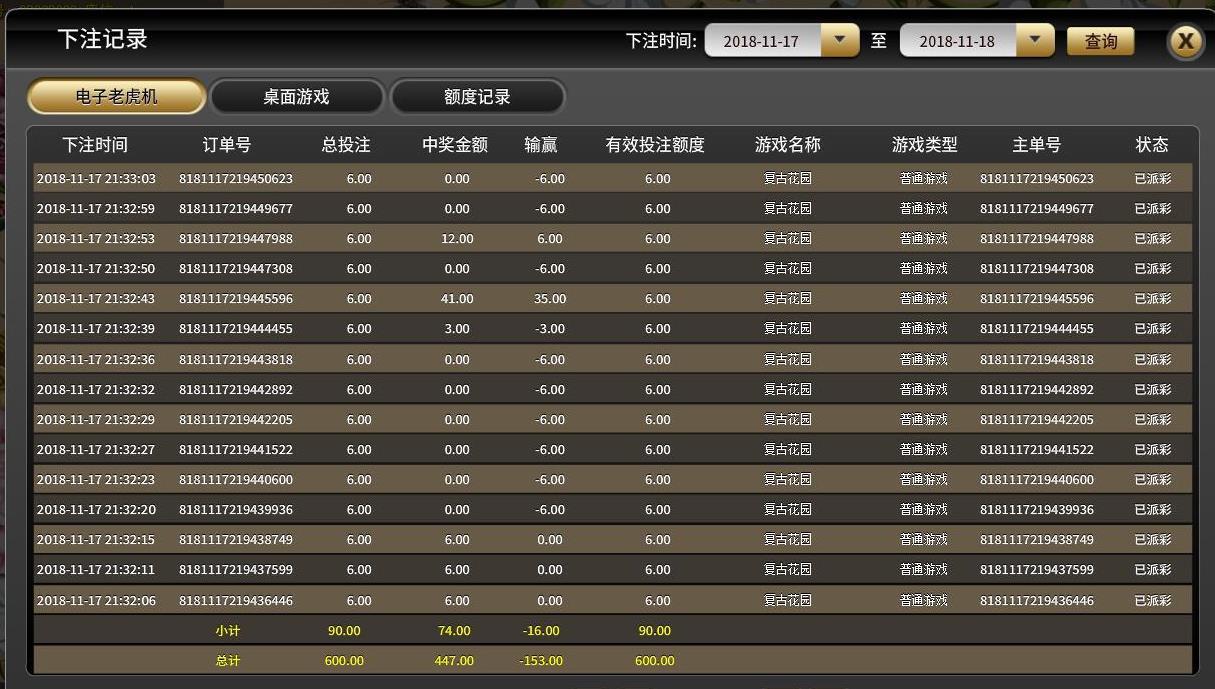Click the 有效投注额度 column header
The width and height of the screenshot is (1215, 689).
tap(655, 145)
